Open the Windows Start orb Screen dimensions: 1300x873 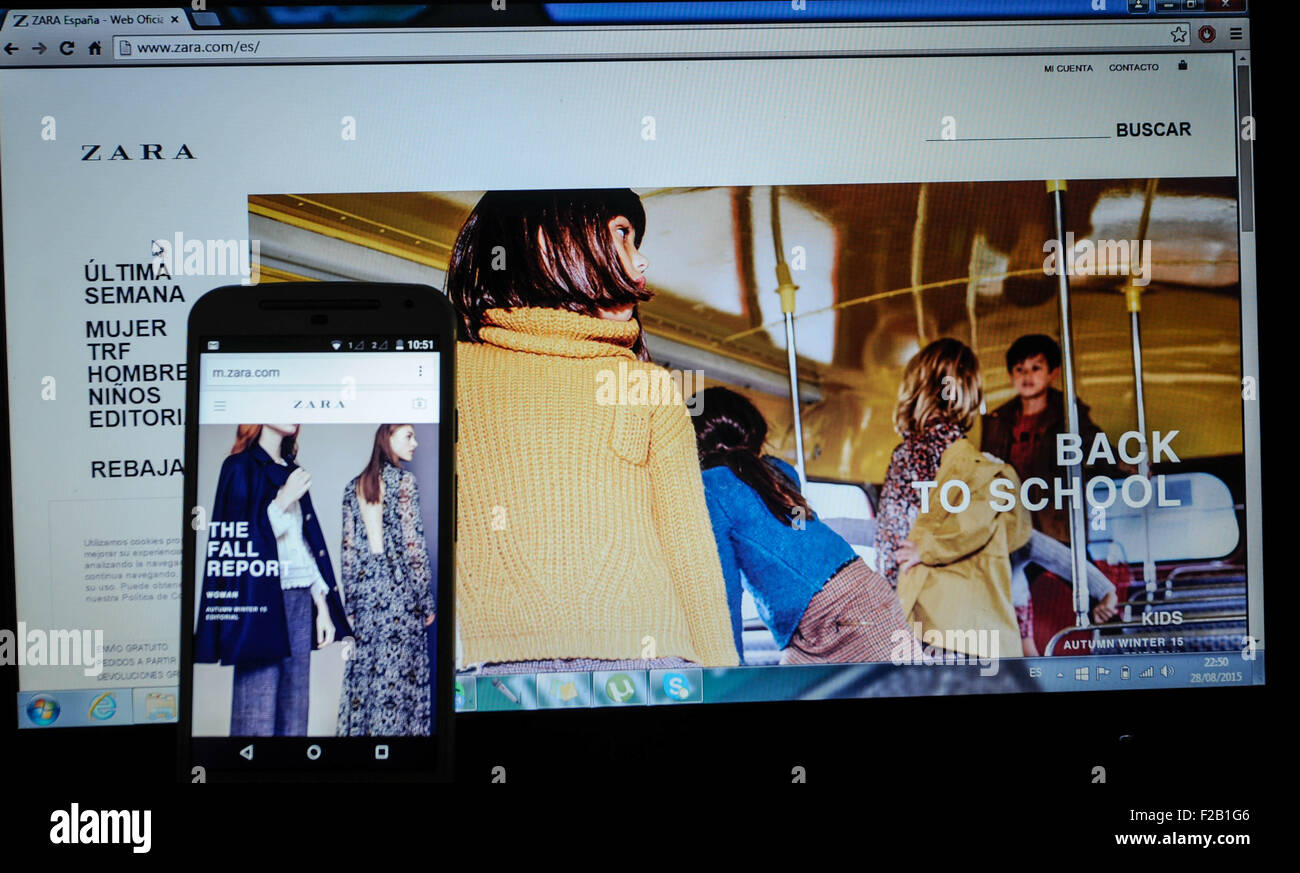42,710
